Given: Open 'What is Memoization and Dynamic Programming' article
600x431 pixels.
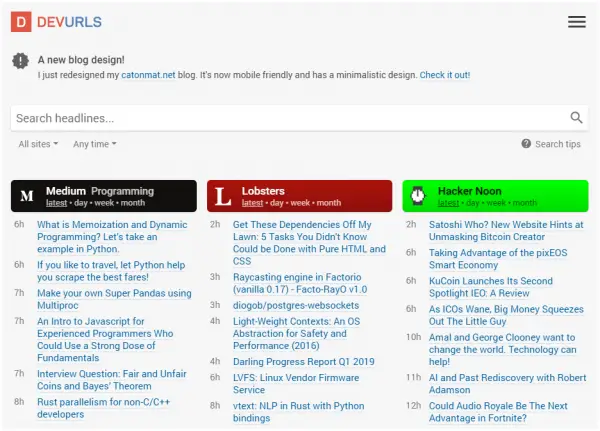Looking at the screenshot, I should pyautogui.click(x=112, y=237).
